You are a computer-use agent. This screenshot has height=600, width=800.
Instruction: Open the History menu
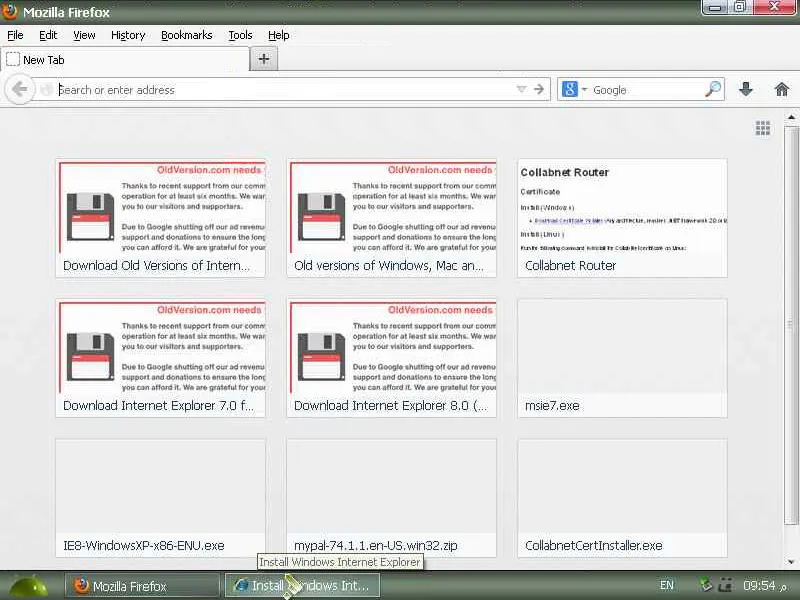(x=128, y=35)
